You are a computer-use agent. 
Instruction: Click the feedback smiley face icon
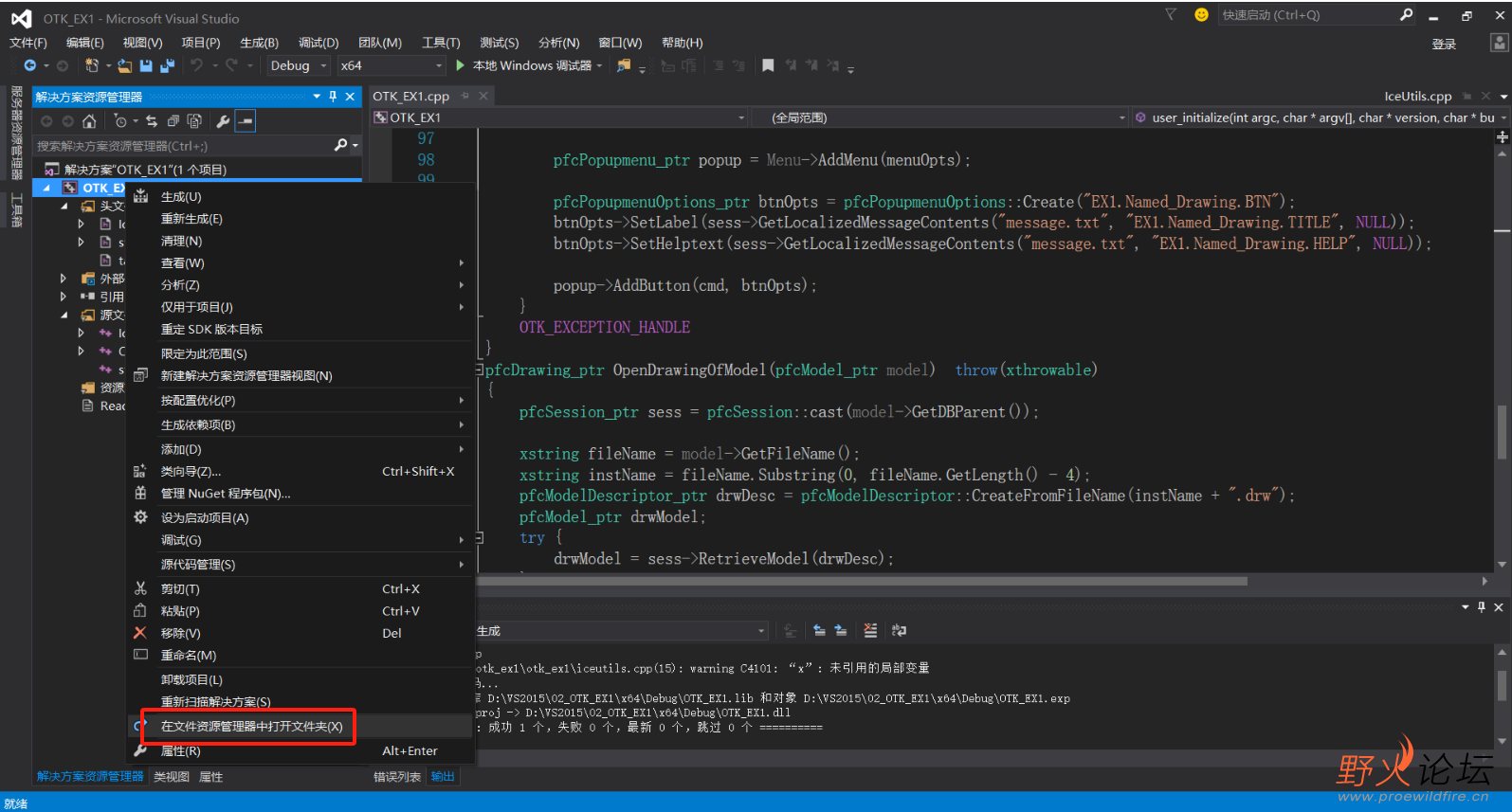1201,14
